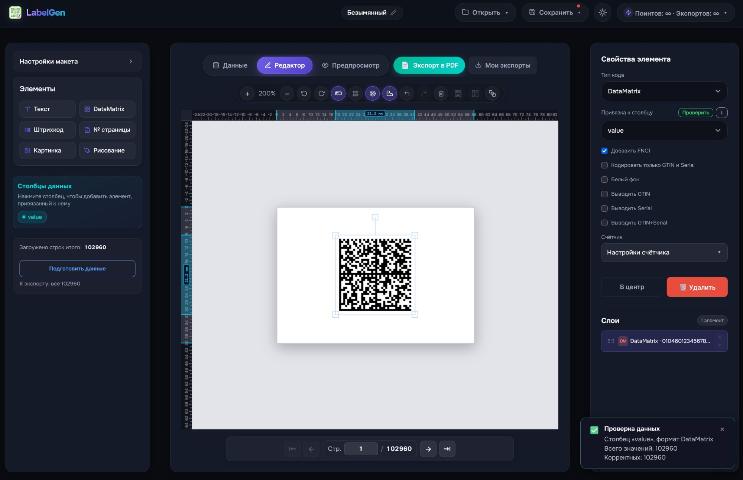Screen dimensions: 743x480
Task: Select the DataMatrix layer in Слои
Action: (x=664, y=341)
